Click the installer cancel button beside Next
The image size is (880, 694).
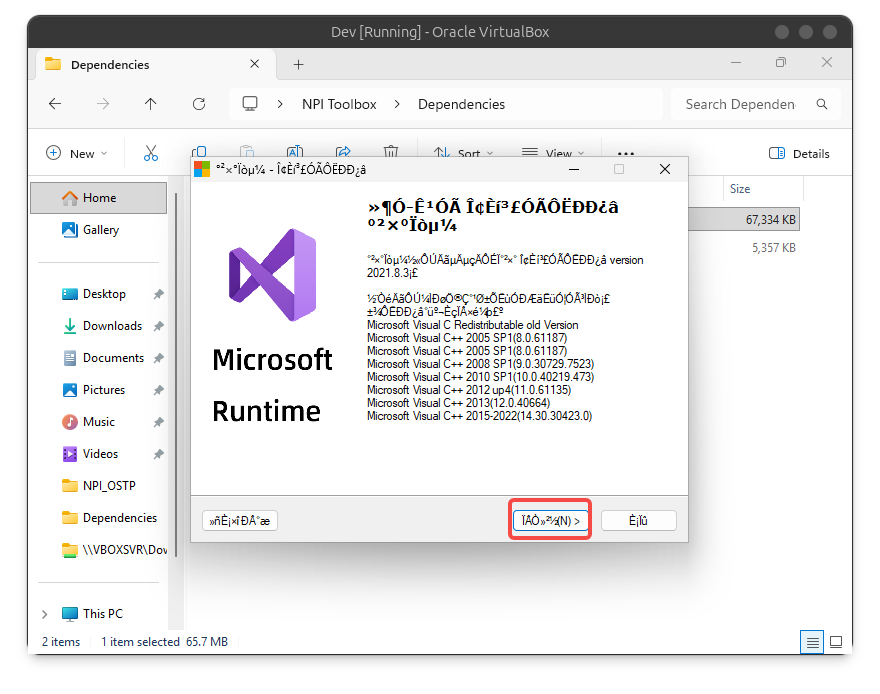(639, 520)
